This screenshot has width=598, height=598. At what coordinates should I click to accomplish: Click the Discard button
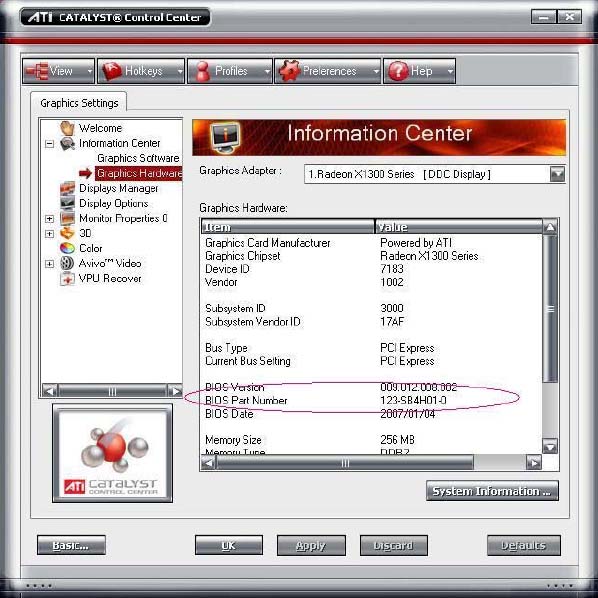pos(394,545)
